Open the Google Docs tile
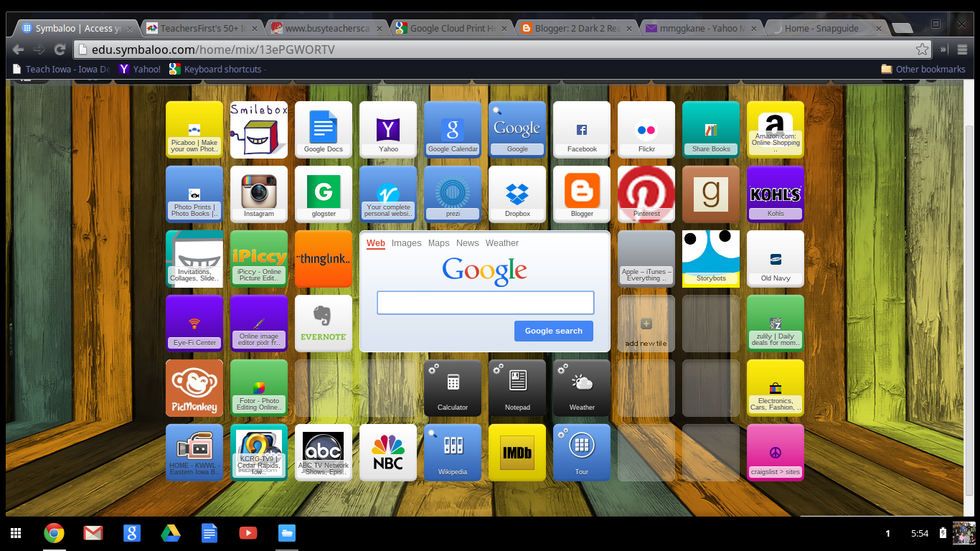This screenshot has height=551, width=980. click(x=323, y=129)
